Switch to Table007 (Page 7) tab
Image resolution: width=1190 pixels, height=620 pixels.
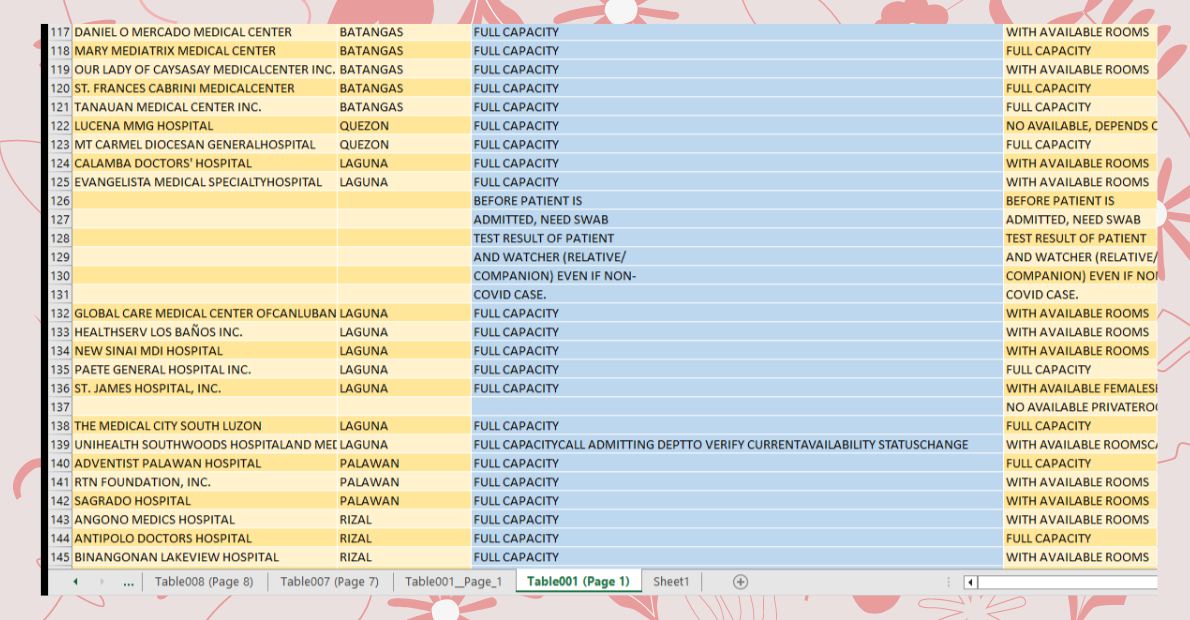tap(329, 581)
